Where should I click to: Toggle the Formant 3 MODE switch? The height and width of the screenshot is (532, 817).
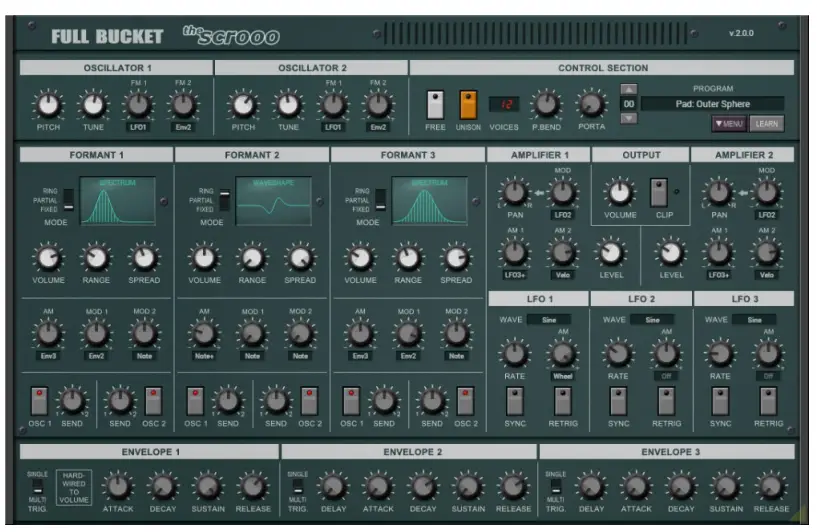coord(380,200)
